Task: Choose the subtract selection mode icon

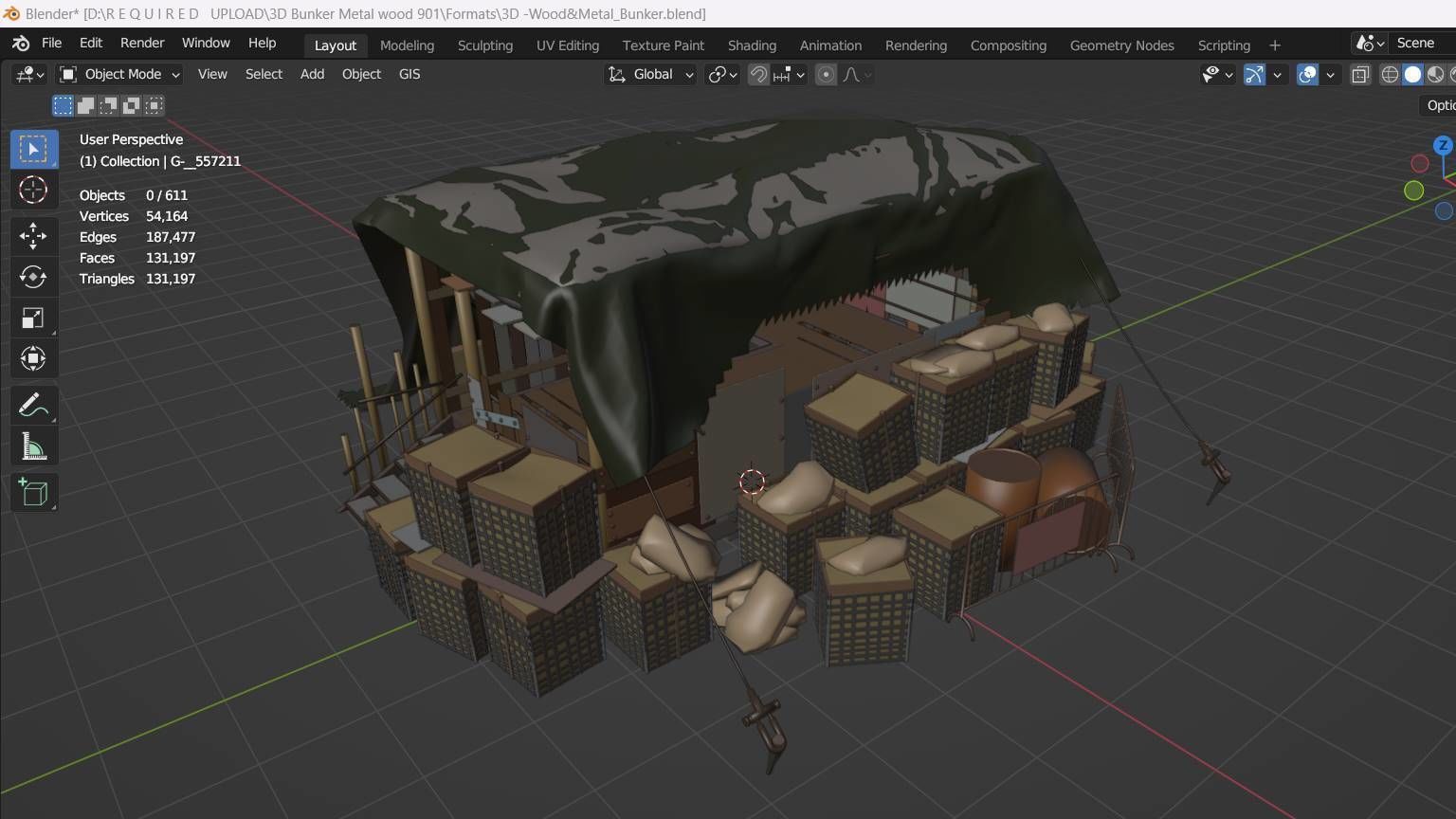Action: click(108, 105)
